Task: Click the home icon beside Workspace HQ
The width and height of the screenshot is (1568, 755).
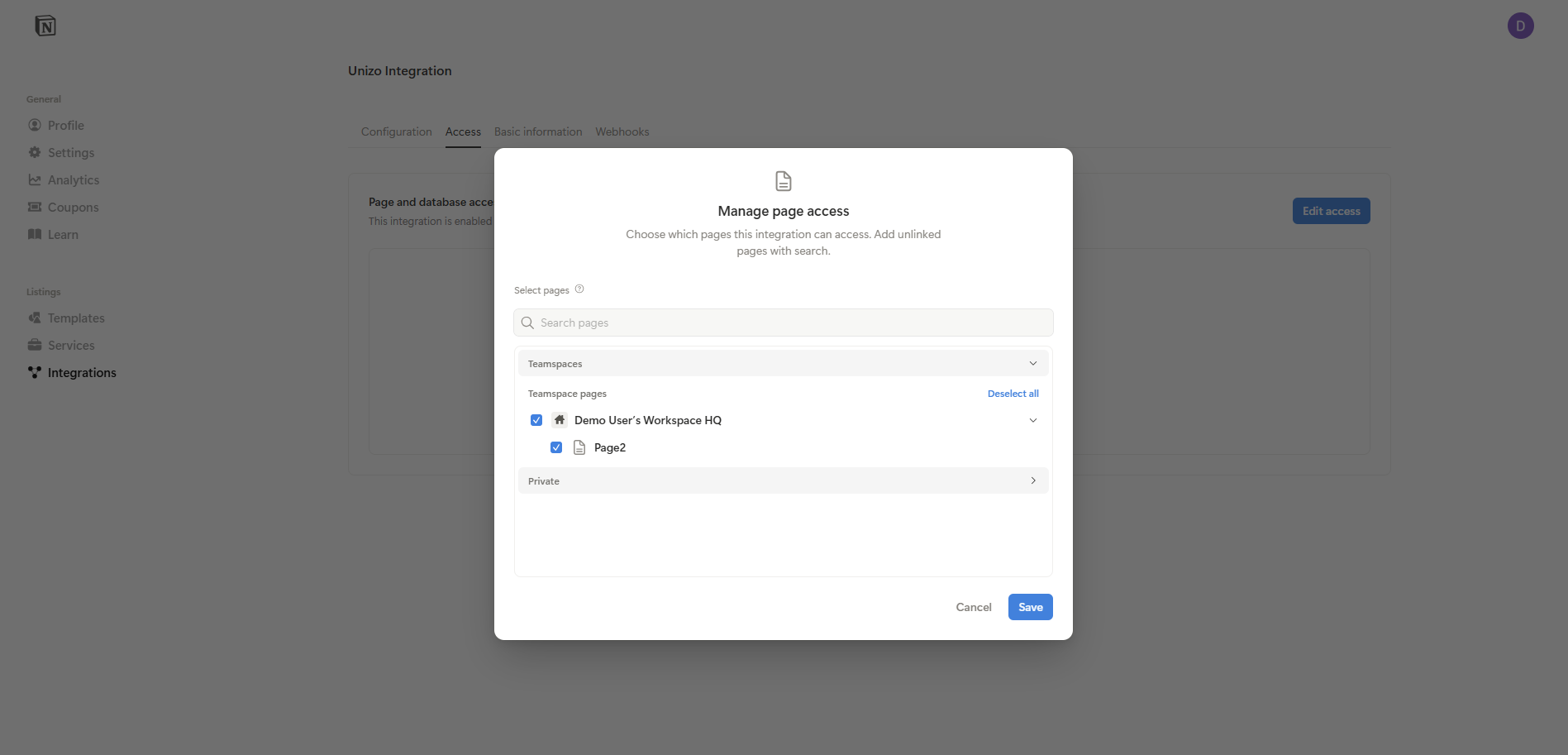Action: coord(560,419)
